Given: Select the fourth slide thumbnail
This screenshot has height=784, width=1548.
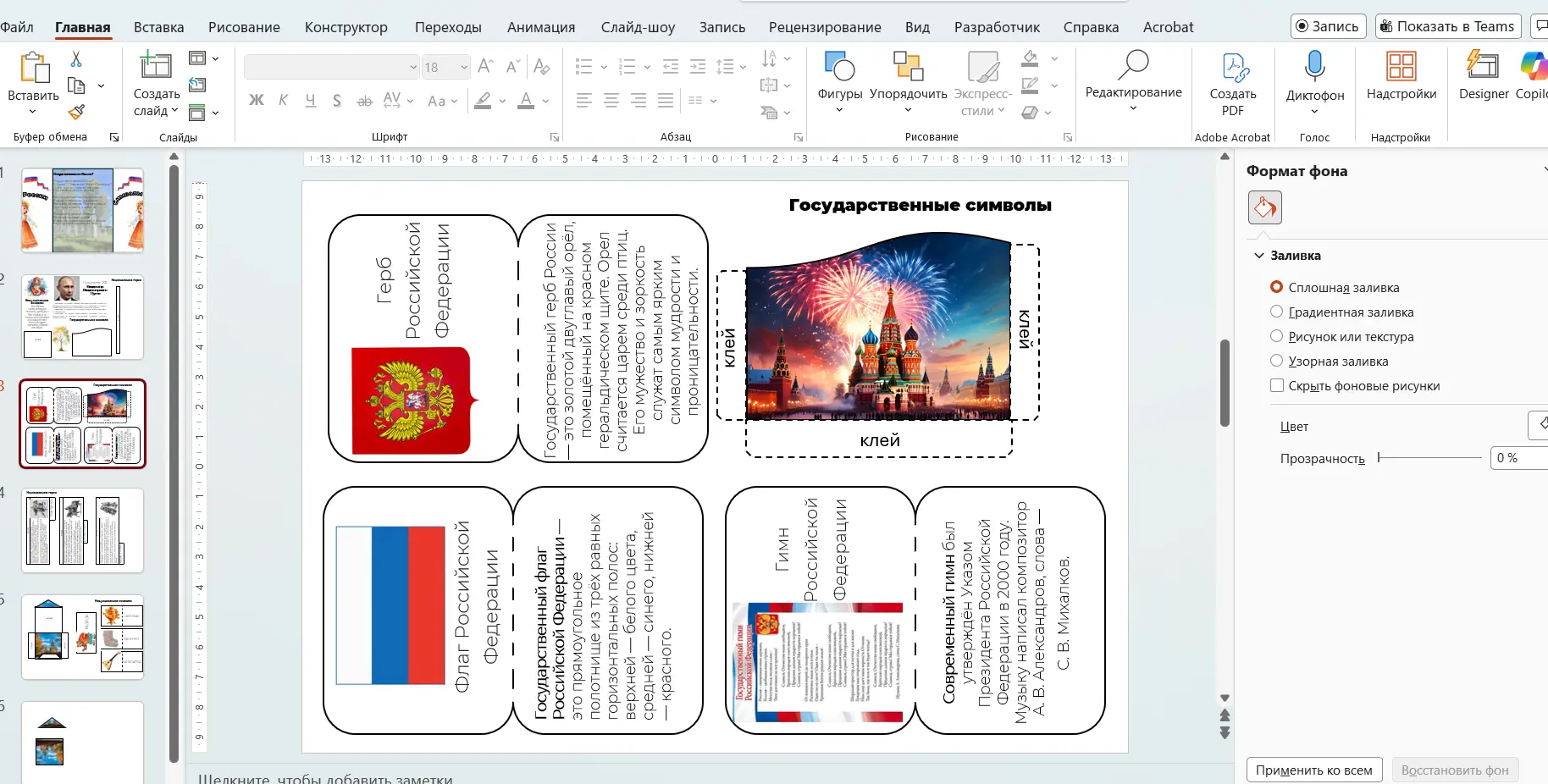Looking at the screenshot, I should pyautogui.click(x=82, y=530).
